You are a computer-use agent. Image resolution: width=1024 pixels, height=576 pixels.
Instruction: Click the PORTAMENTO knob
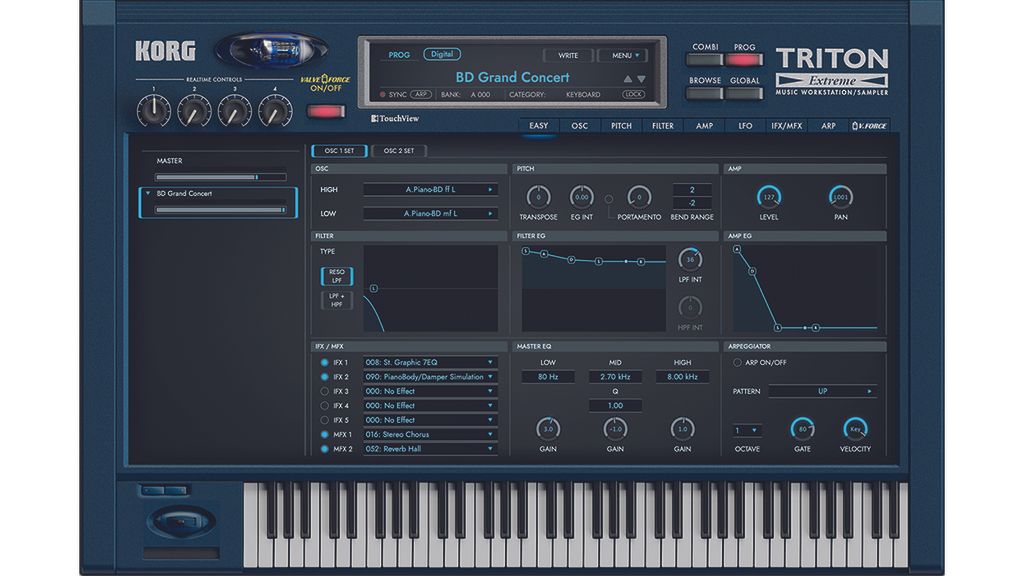click(x=639, y=198)
